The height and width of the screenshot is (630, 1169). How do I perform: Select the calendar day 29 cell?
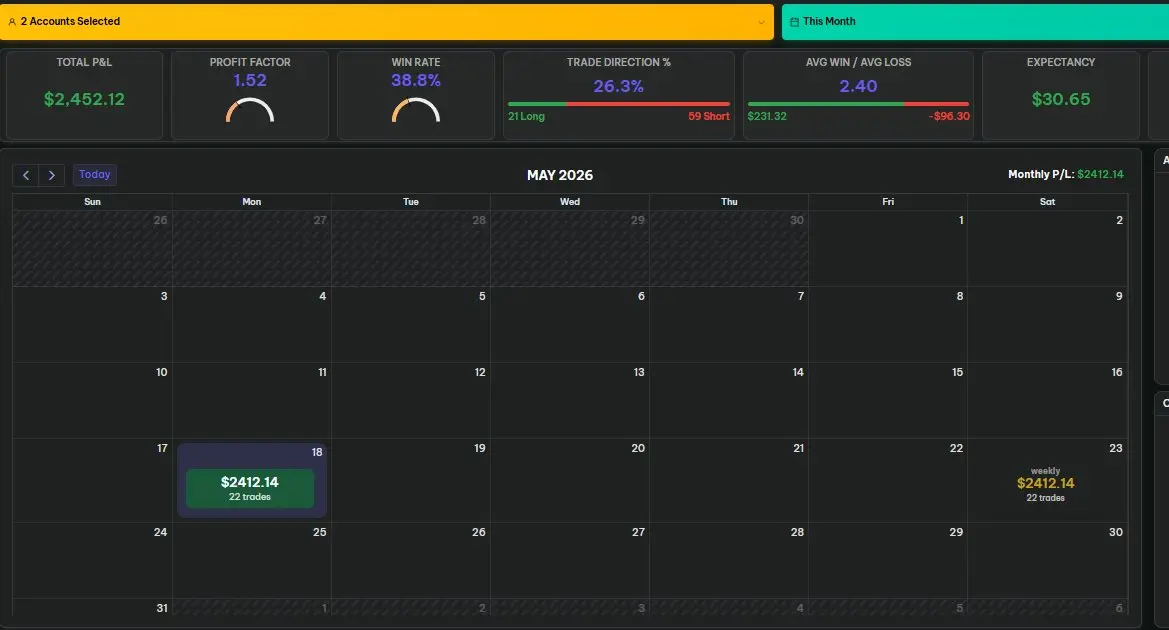(x=888, y=560)
